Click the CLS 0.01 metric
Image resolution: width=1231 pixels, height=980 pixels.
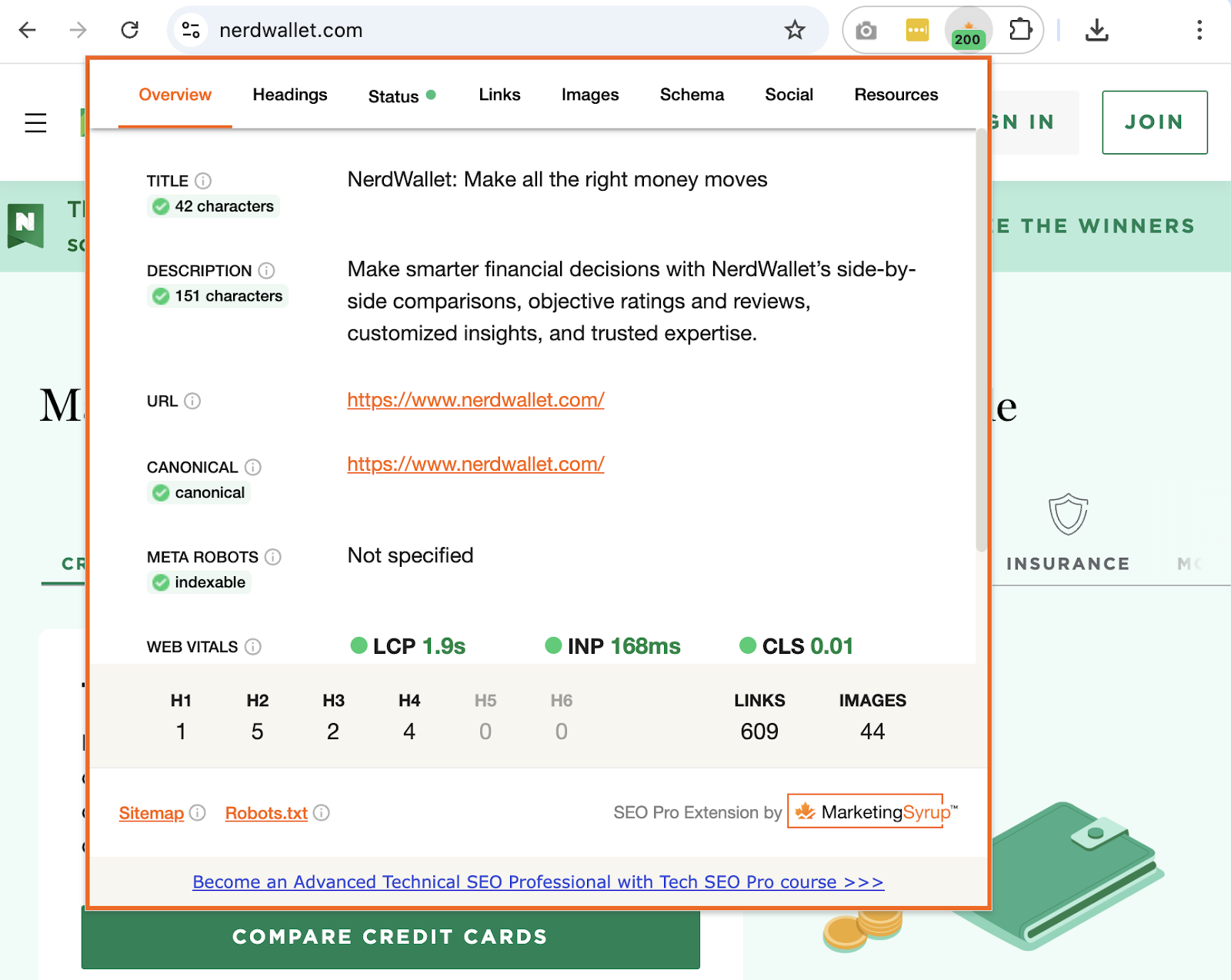(796, 646)
